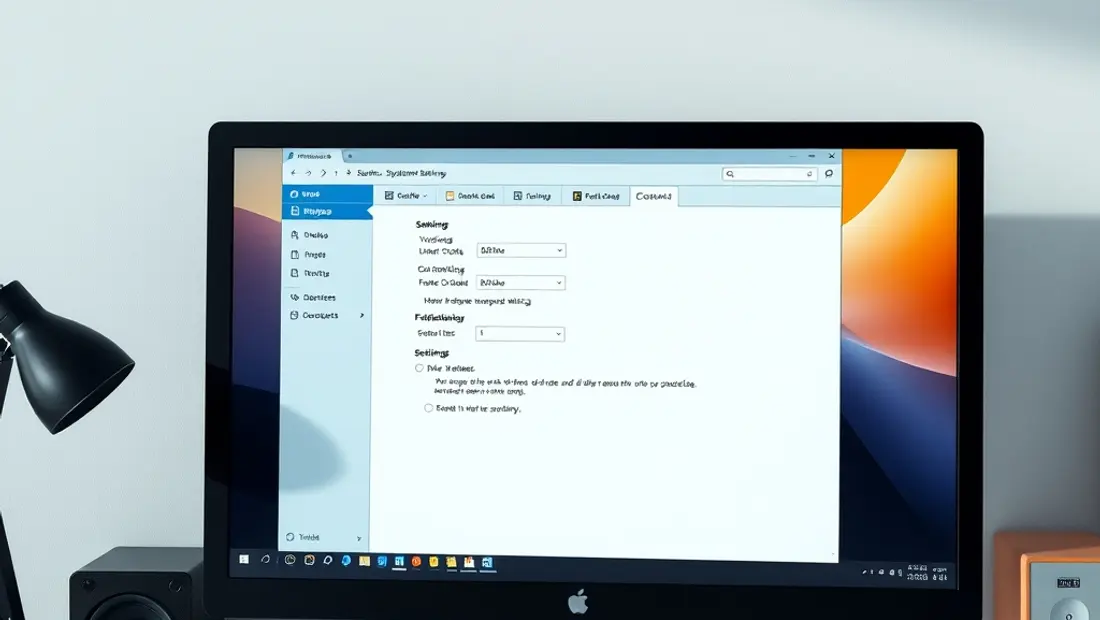Click the speech bubble icon right of the search box
The width and height of the screenshot is (1100, 620).
tap(829, 173)
